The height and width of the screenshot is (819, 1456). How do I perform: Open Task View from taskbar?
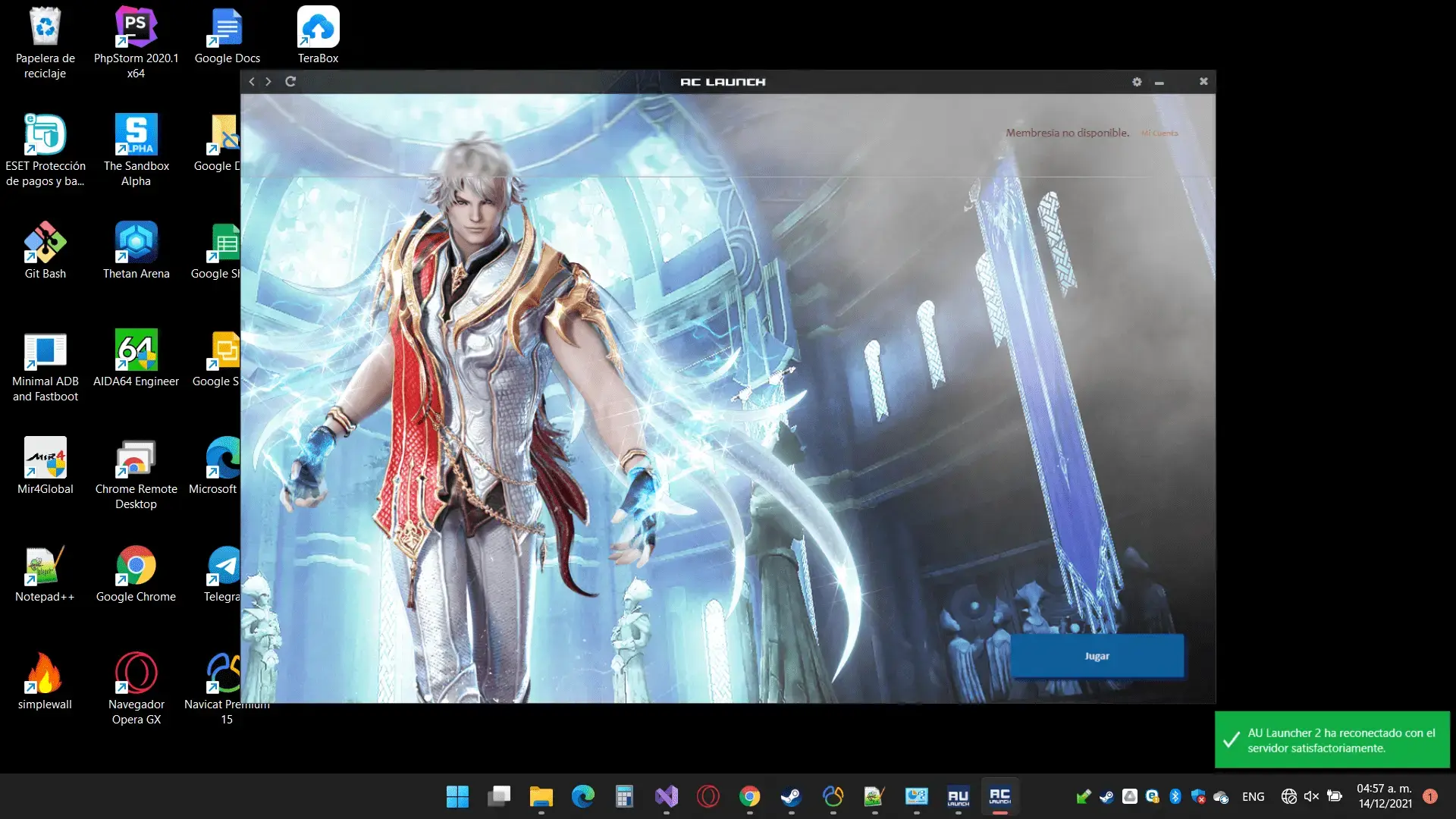pos(499,796)
